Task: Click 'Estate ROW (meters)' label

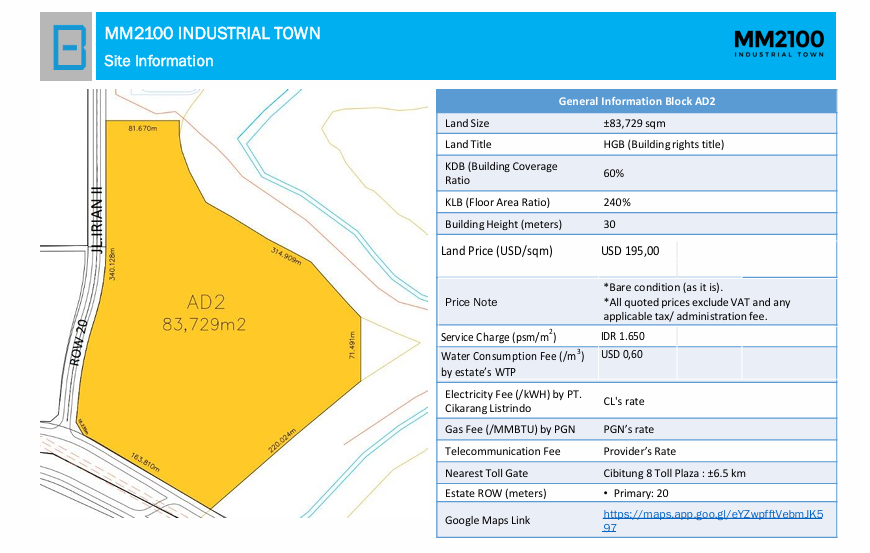Action: (x=495, y=493)
